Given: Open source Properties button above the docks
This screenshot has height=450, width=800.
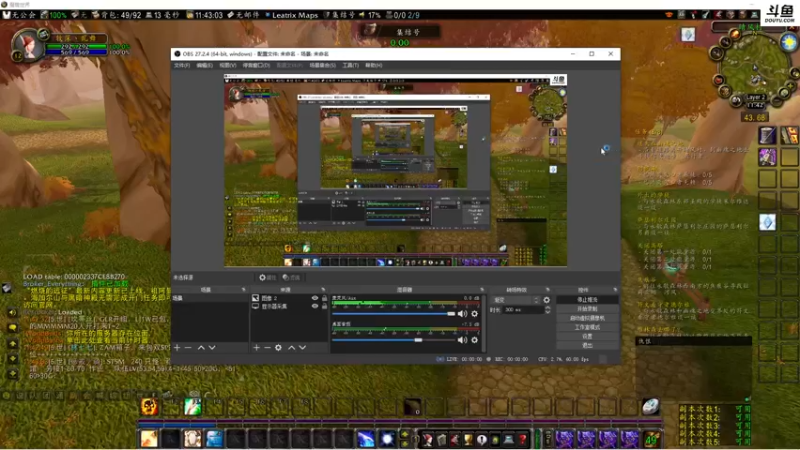Looking at the screenshot, I should point(267,278).
